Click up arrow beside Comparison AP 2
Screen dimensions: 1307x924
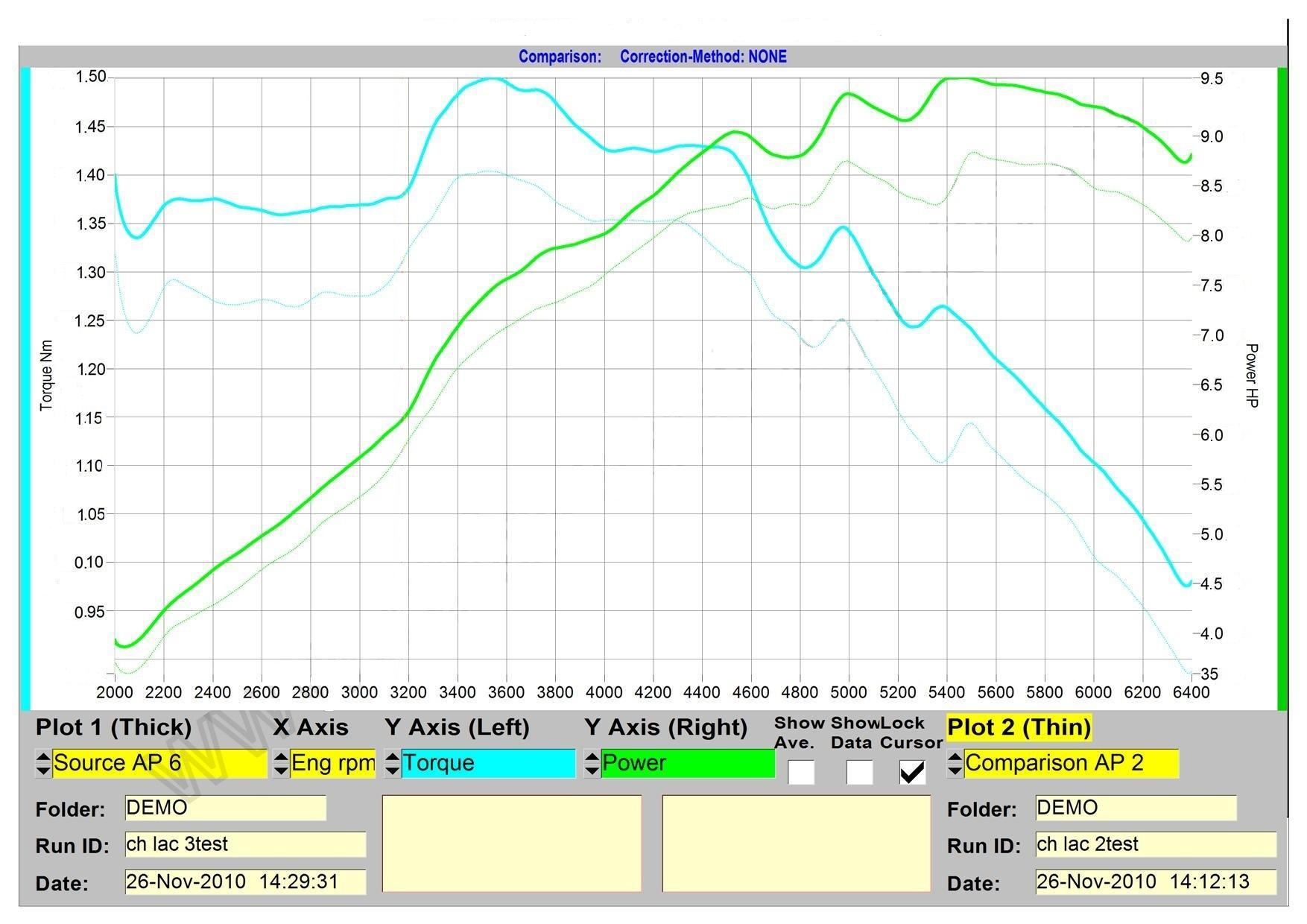[x=955, y=757]
